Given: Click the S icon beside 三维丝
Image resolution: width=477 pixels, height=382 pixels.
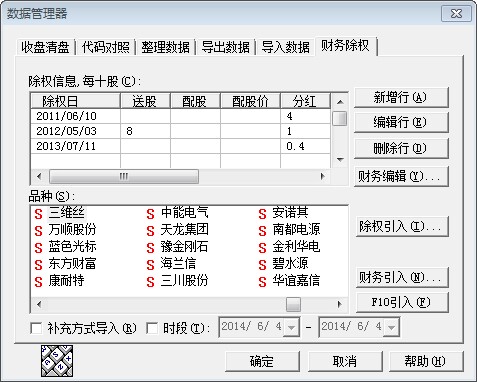Looking at the screenshot, I should point(39,214).
